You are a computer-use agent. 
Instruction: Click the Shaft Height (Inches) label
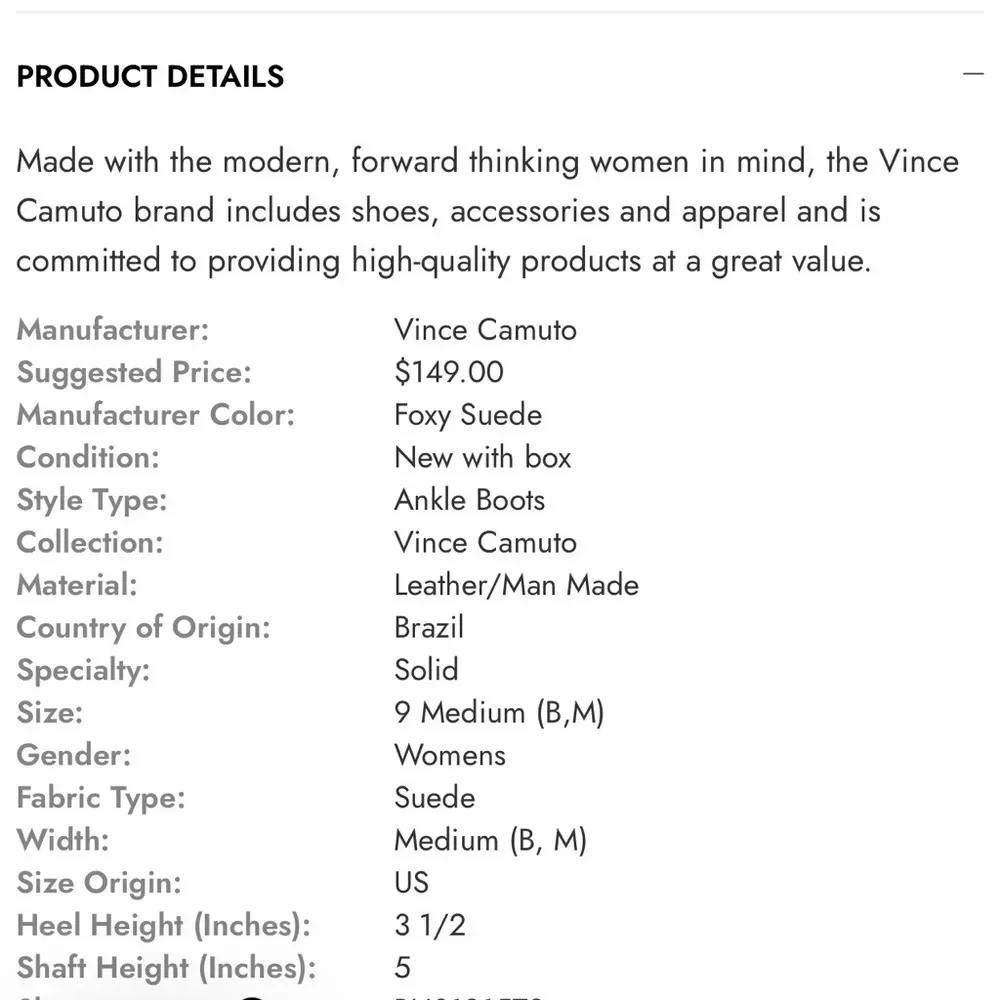(x=166, y=967)
